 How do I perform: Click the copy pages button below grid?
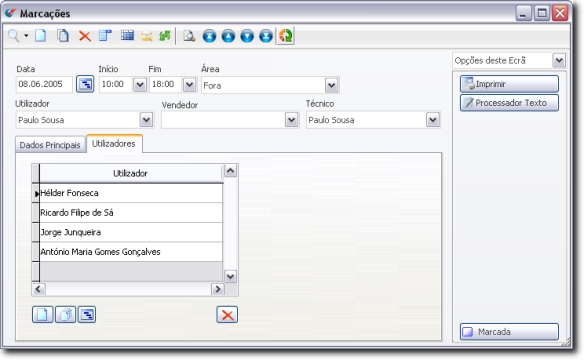[66, 315]
